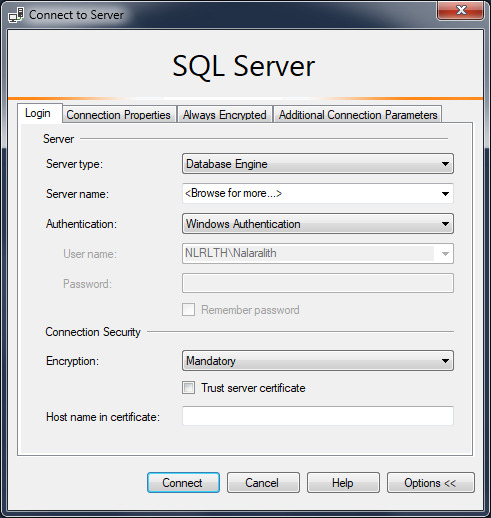Close the Connect to Server dialog

(x=460, y=10)
